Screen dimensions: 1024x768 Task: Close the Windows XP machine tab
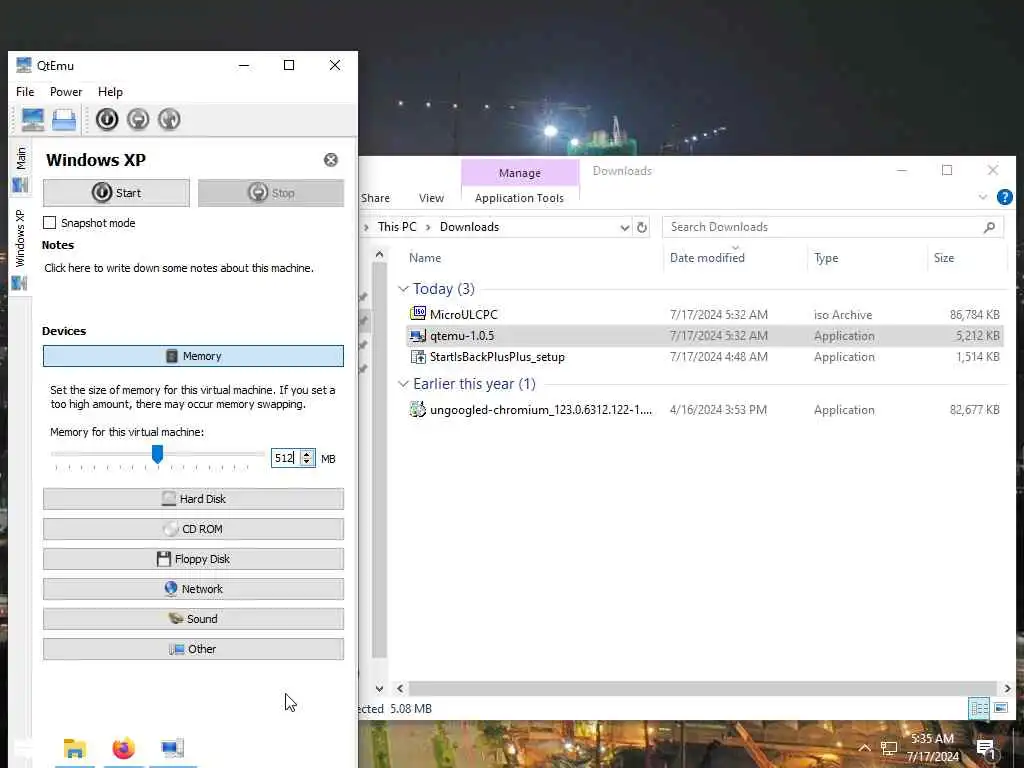click(331, 160)
